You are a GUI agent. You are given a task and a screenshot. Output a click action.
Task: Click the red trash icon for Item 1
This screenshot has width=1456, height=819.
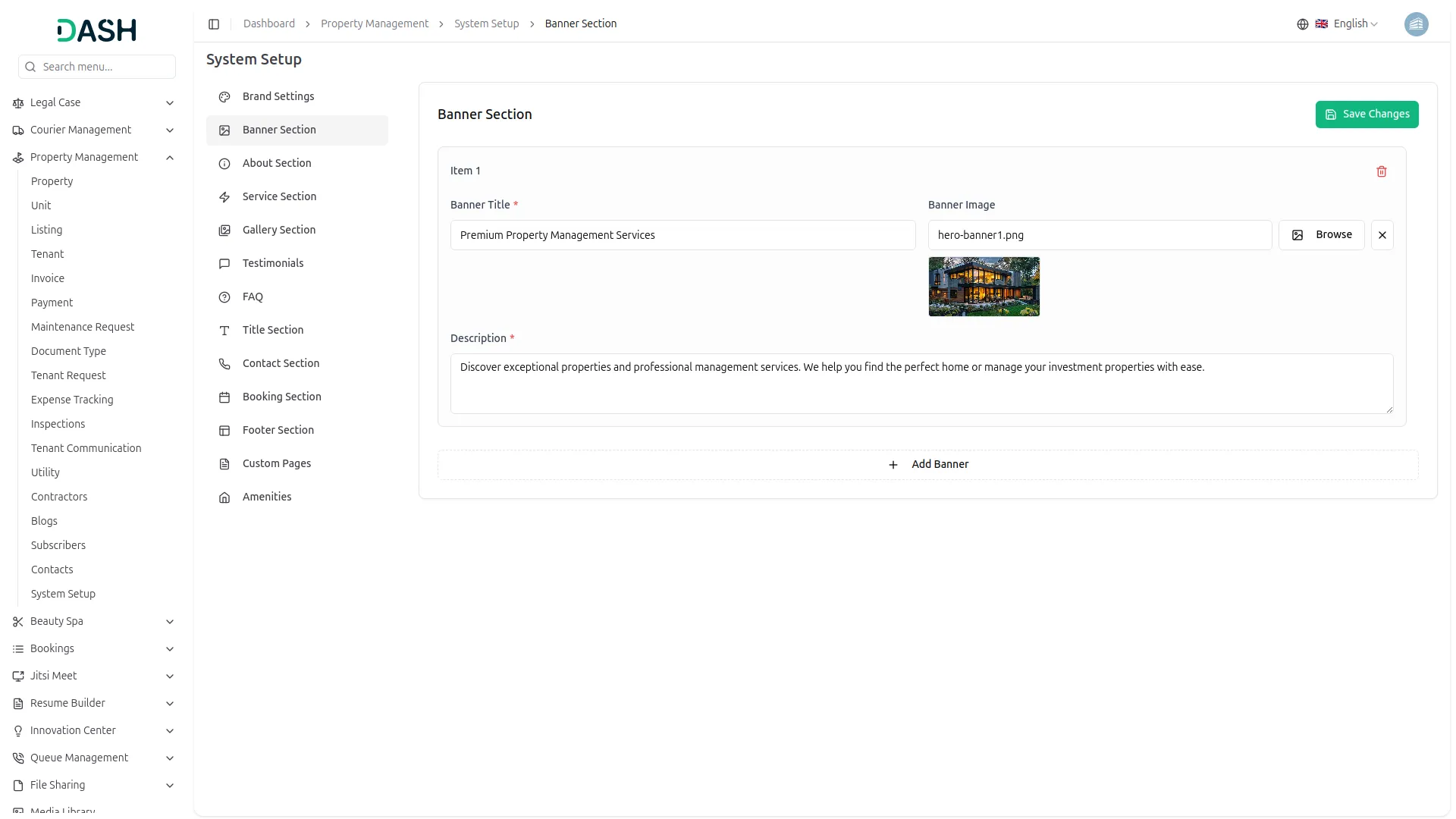click(x=1381, y=171)
